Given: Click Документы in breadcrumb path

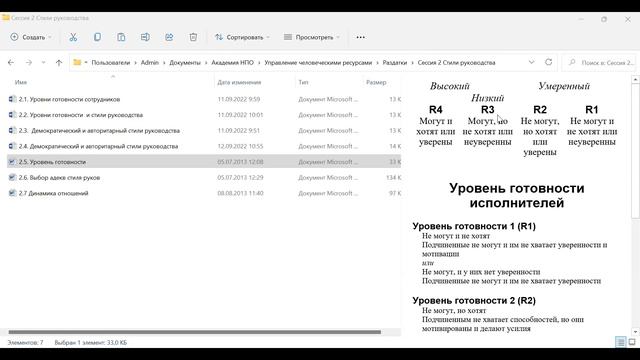Looking at the screenshot, I should pos(185,62).
